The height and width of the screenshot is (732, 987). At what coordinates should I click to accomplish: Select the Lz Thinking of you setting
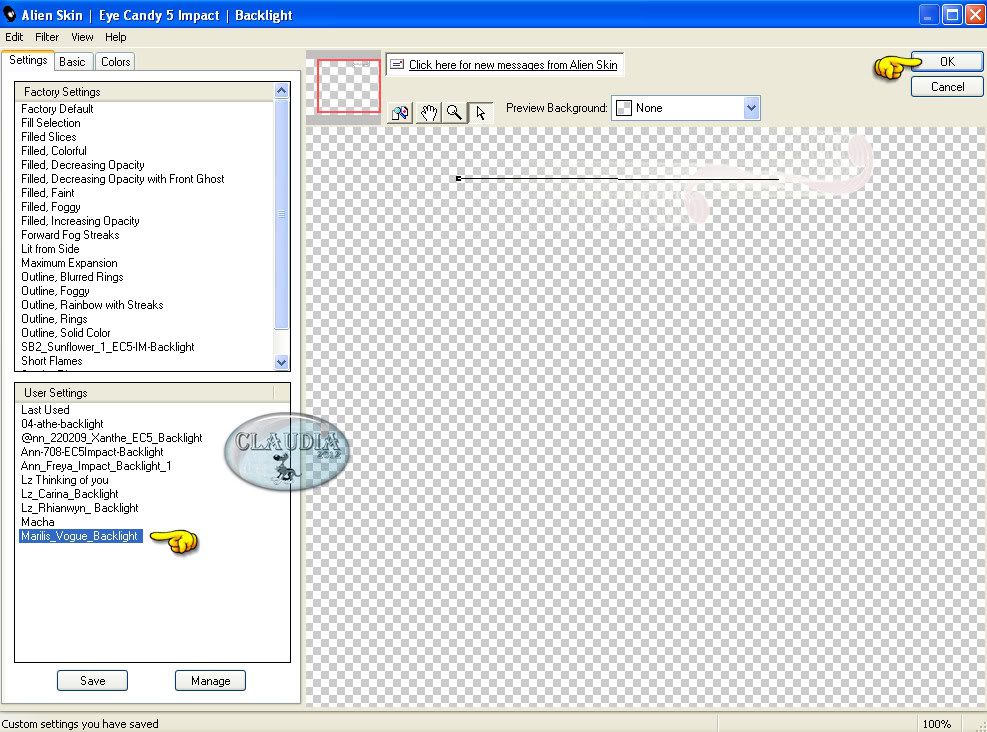point(65,480)
